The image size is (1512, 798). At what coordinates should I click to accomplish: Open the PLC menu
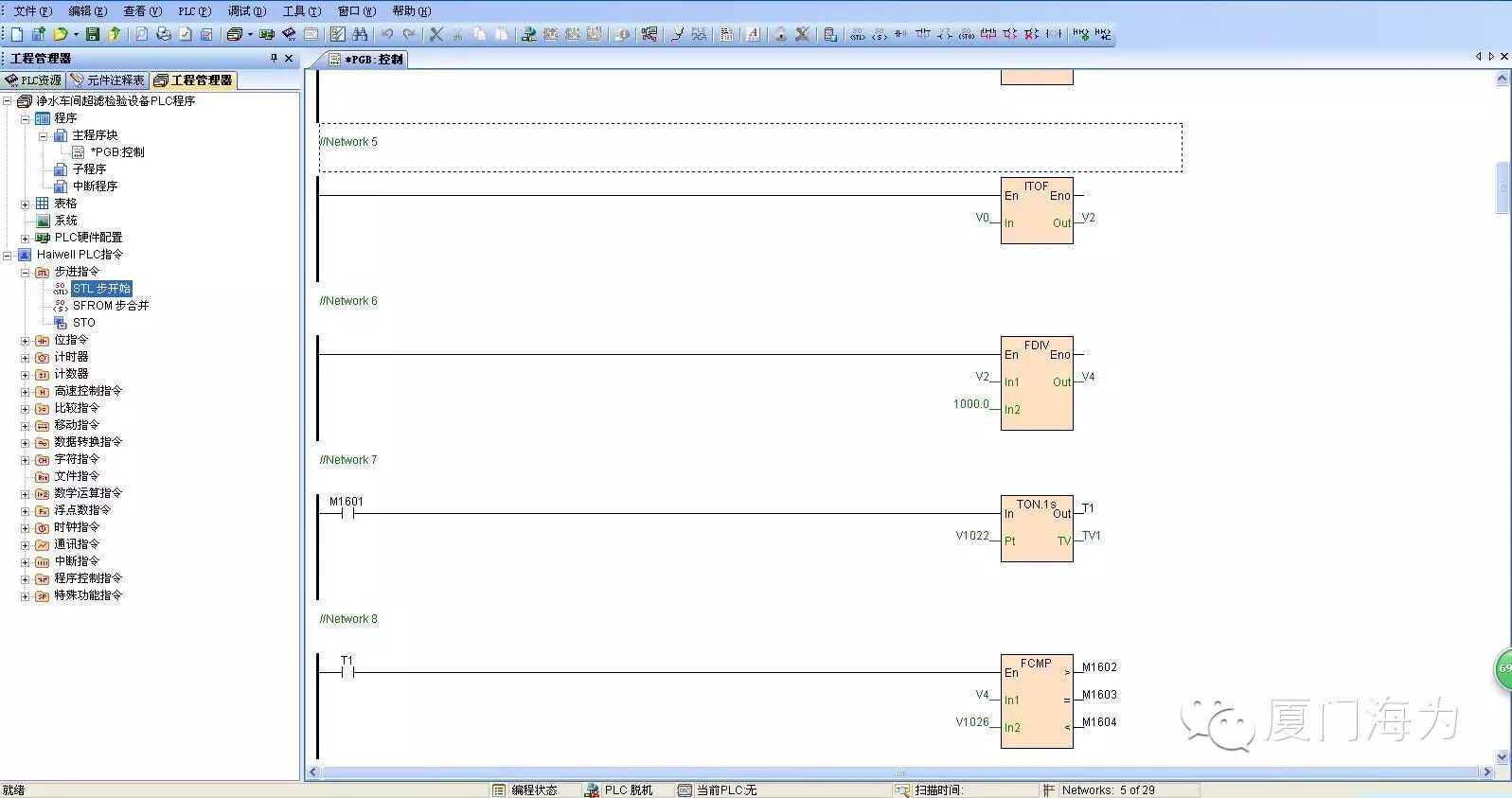(x=194, y=11)
